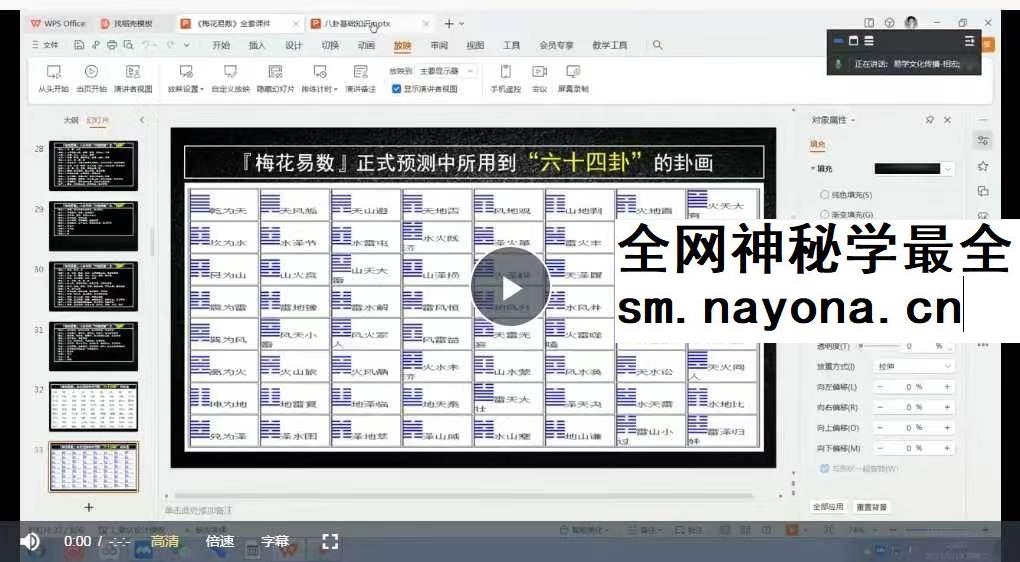Viewport: 1020px width, 562px height.
Task: Toggle fullscreen in the video player
Action: (330, 541)
